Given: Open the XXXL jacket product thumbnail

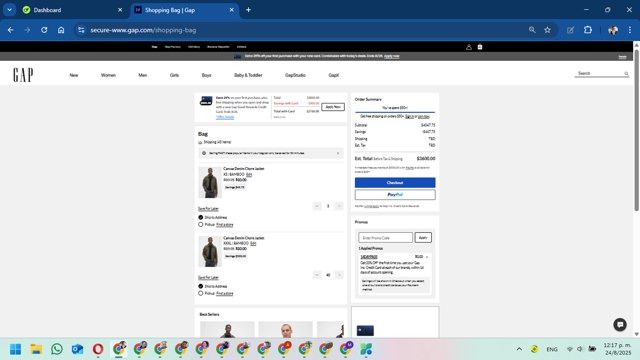Looking at the screenshot, I should (x=210, y=251).
